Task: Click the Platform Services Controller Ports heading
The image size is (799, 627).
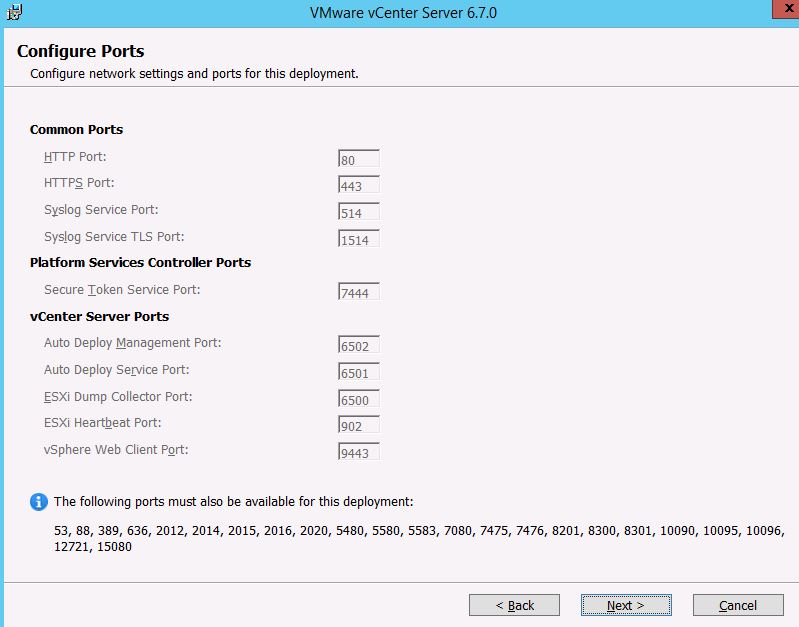Action: pos(140,262)
